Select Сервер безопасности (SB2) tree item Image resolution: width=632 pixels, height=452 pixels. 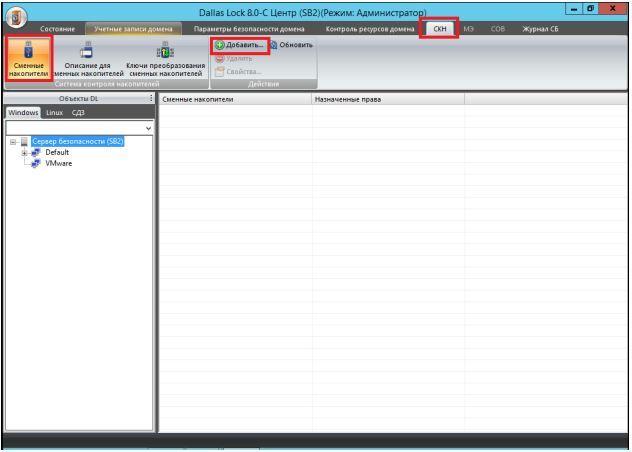[77, 142]
